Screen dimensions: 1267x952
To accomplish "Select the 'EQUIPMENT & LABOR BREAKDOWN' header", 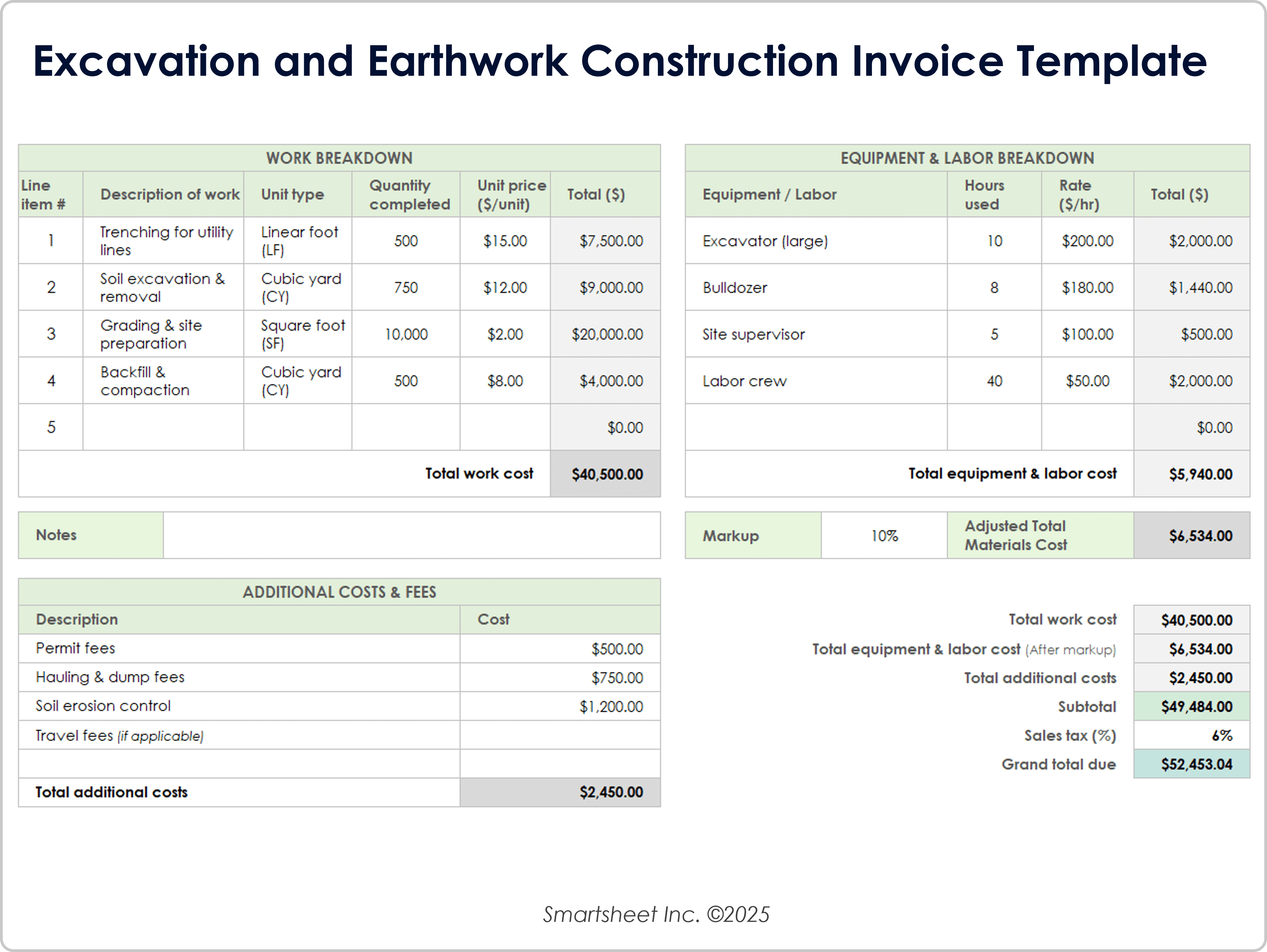I will coord(967,158).
